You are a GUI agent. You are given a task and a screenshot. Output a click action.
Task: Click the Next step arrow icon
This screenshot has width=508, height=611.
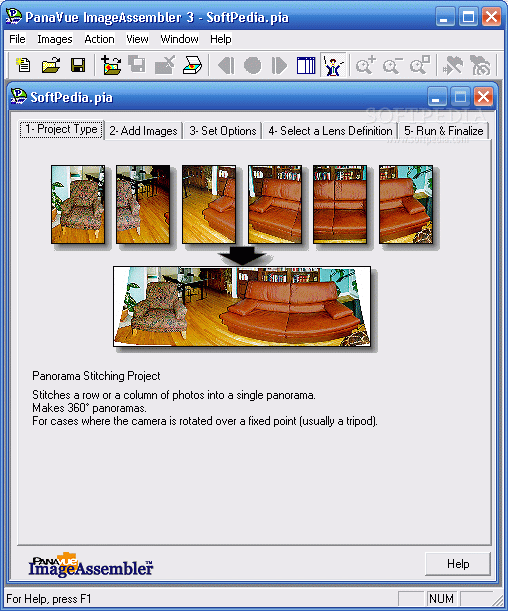click(279, 65)
